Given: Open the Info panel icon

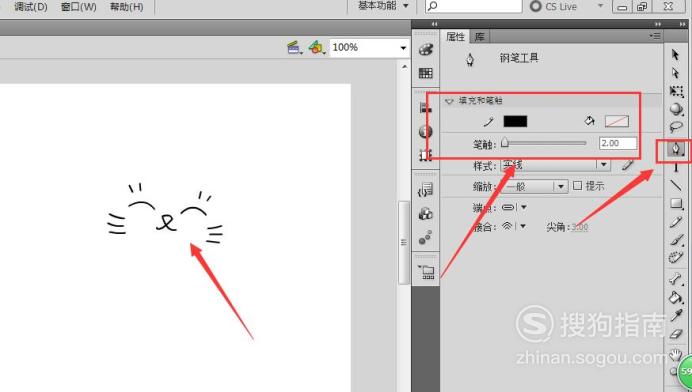Looking at the screenshot, I should tap(425, 131).
